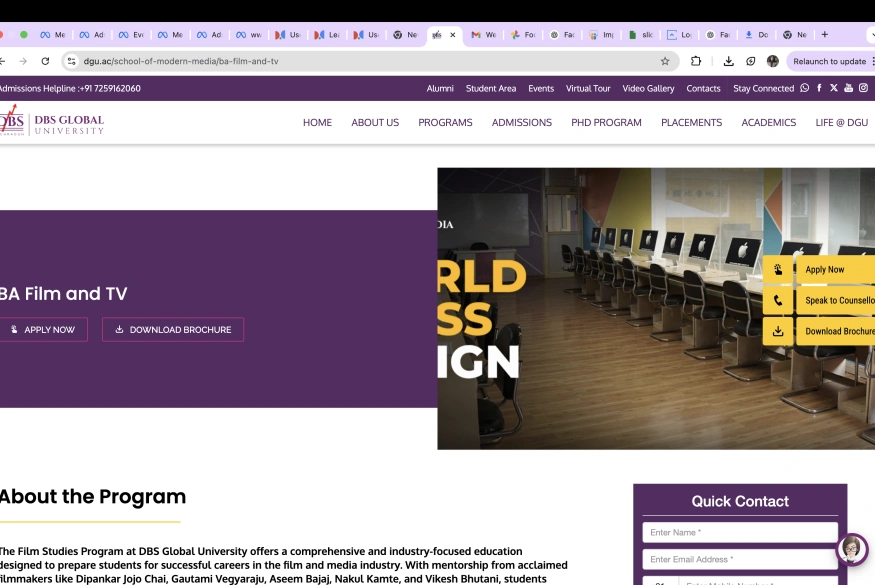This screenshot has height=585, width=875.
Task: Open the Contacts link
Action: 703,88
